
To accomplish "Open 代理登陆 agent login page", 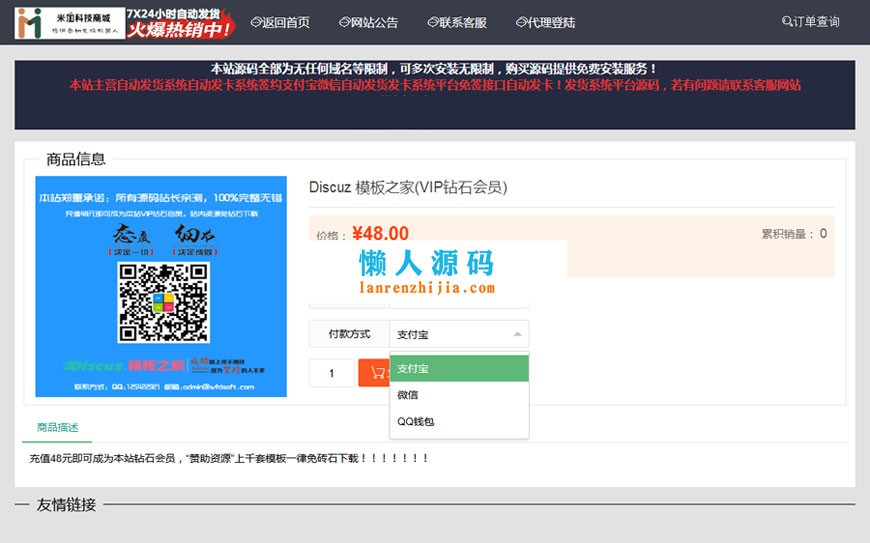I will 545,22.
